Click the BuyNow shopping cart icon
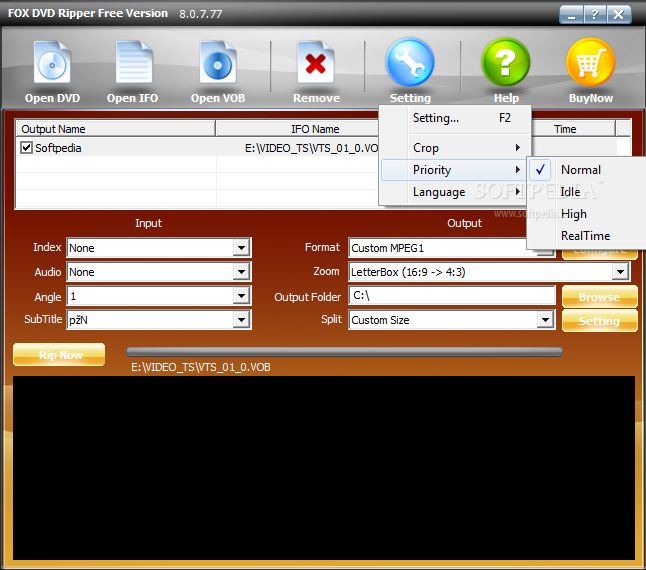 pyautogui.click(x=590, y=63)
